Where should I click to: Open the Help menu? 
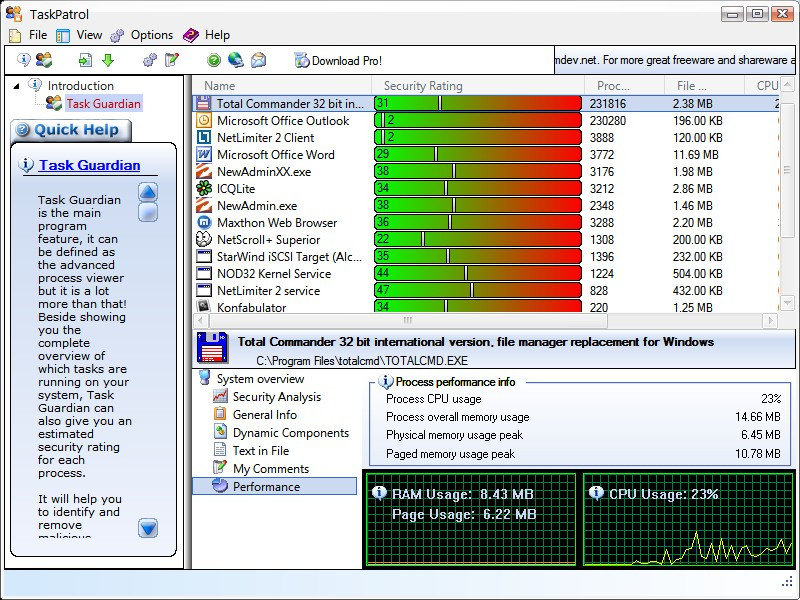[x=217, y=35]
